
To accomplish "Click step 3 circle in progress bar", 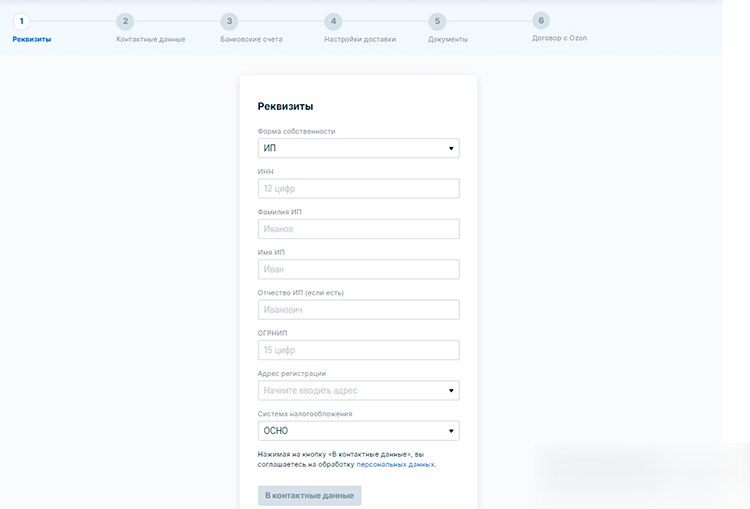I will tap(229, 21).
